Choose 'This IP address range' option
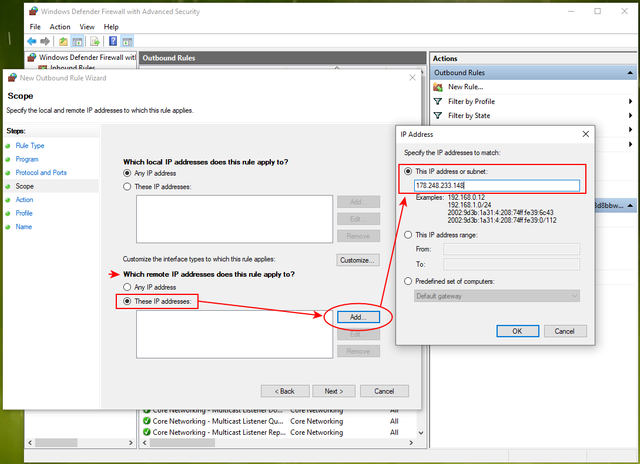Screen dimensions: 640x464 pos(408,235)
